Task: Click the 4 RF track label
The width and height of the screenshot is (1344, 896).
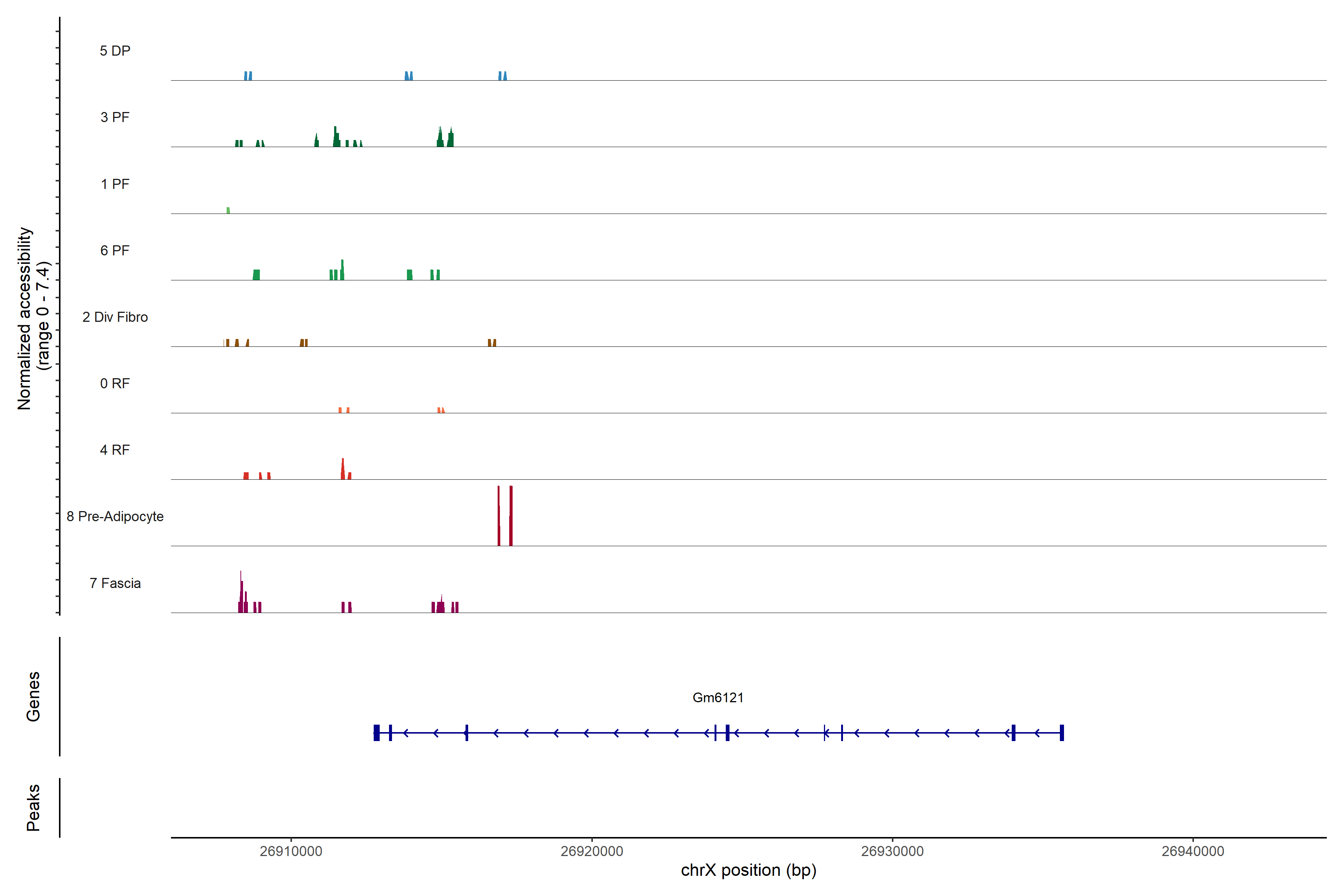Action: click(115, 450)
